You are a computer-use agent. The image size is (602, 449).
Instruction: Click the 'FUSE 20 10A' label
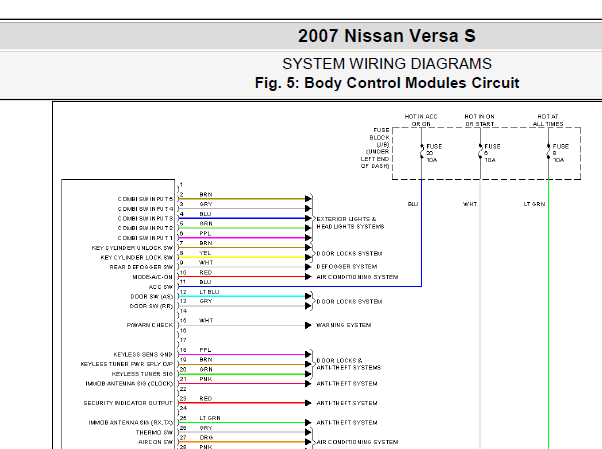434,153
